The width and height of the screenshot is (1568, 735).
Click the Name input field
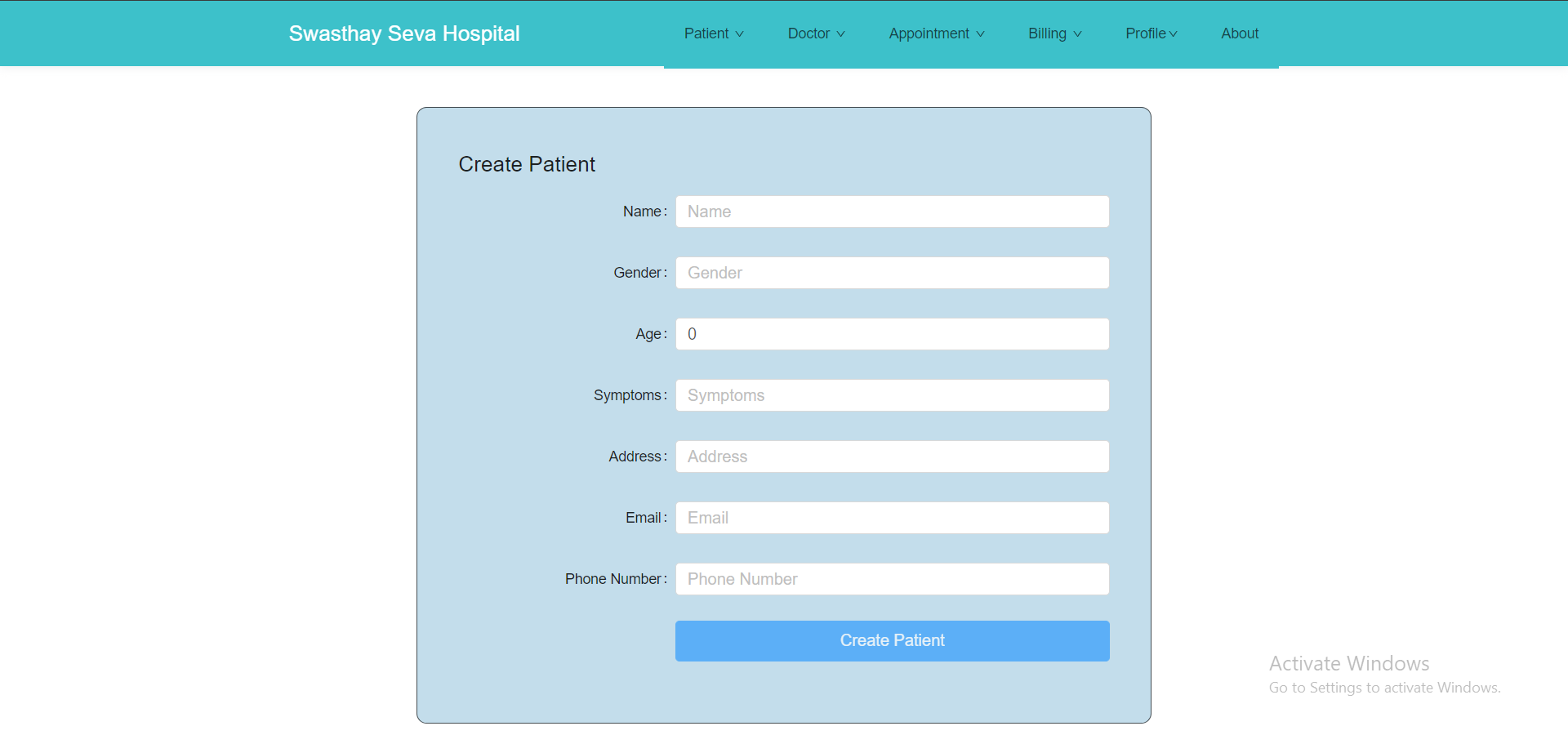point(892,212)
